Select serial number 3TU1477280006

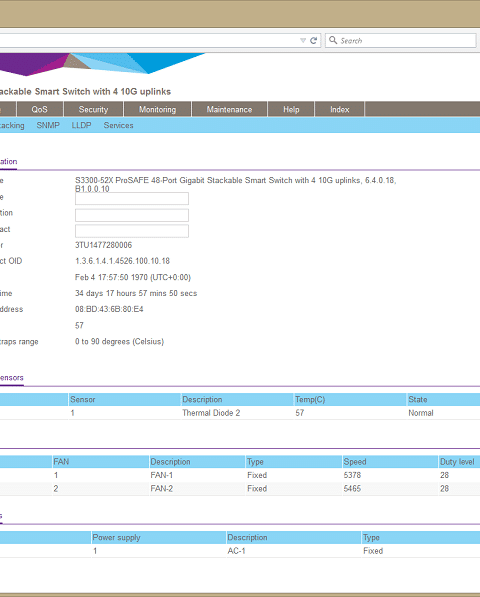pos(104,245)
